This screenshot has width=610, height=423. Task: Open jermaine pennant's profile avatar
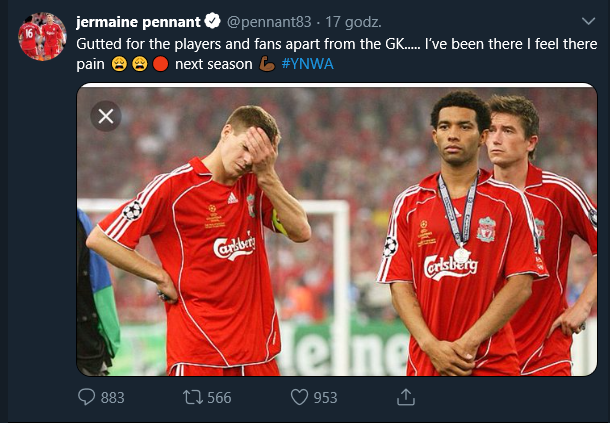(41, 36)
